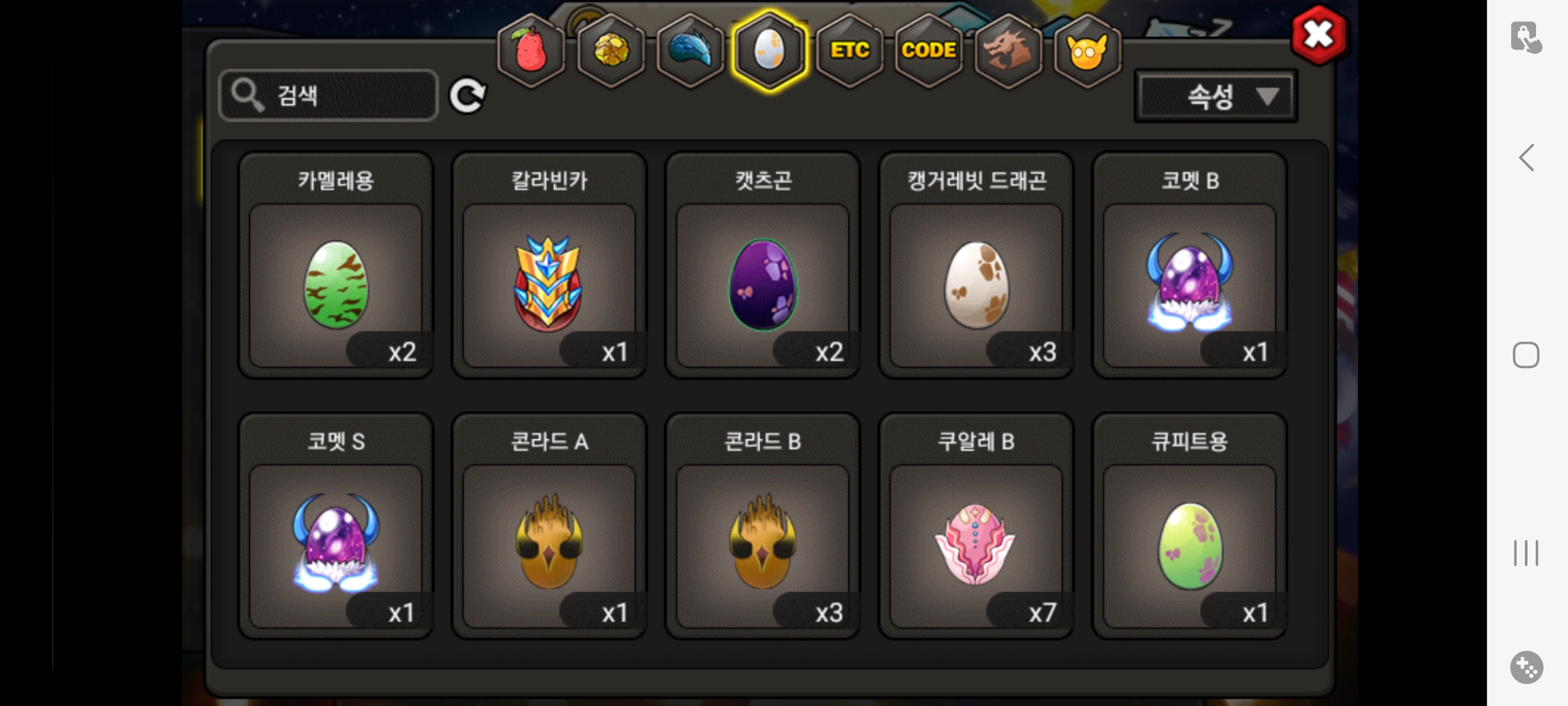Select the gold nugget category icon

coord(611,50)
